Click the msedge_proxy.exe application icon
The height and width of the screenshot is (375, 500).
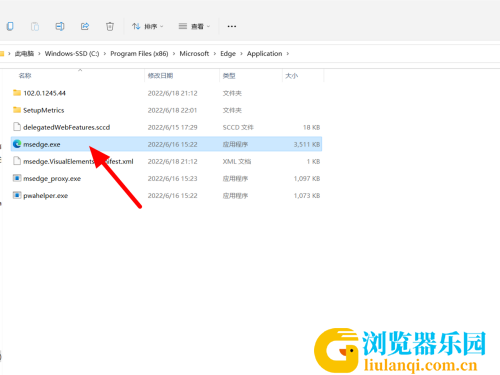coord(17,178)
